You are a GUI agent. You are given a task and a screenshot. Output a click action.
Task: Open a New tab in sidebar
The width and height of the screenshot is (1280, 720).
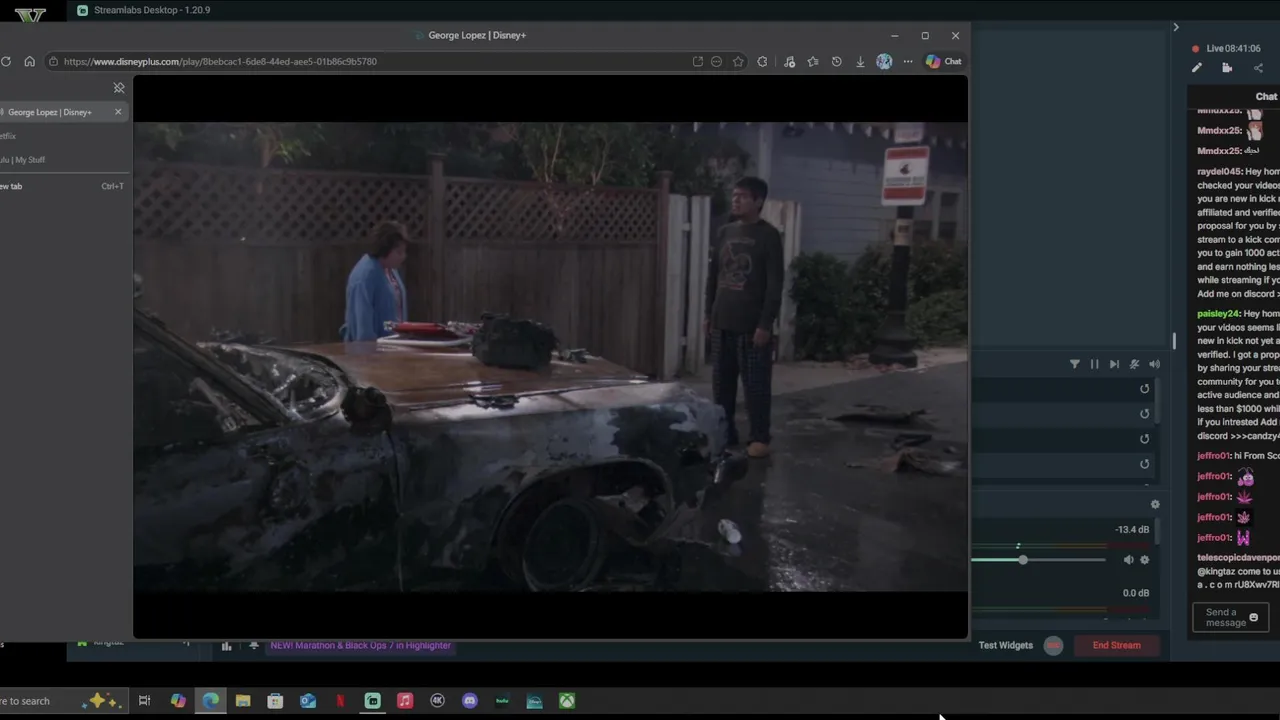click(62, 186)
